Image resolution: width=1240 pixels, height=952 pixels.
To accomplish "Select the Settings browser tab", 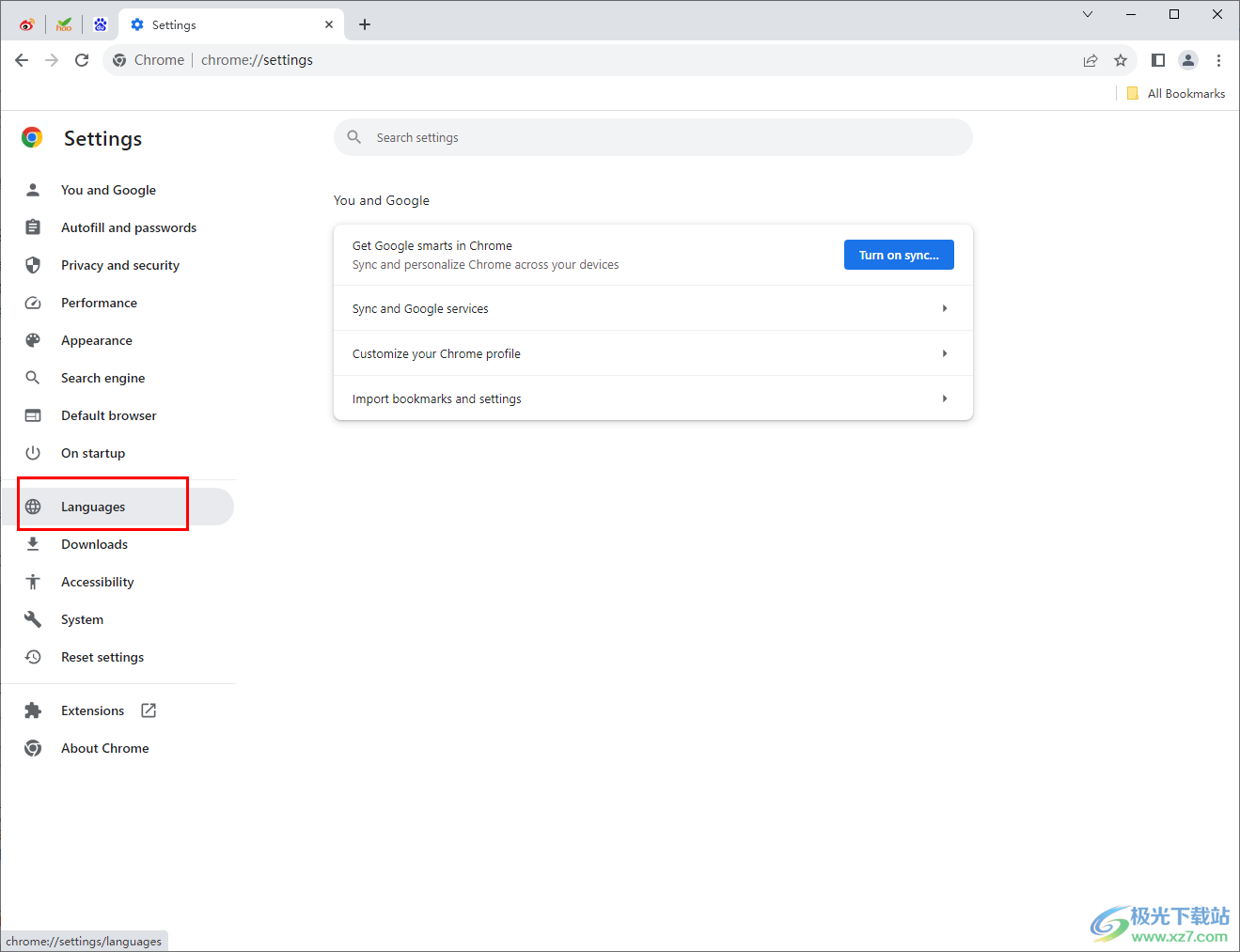I will click(x=231, y=24).
